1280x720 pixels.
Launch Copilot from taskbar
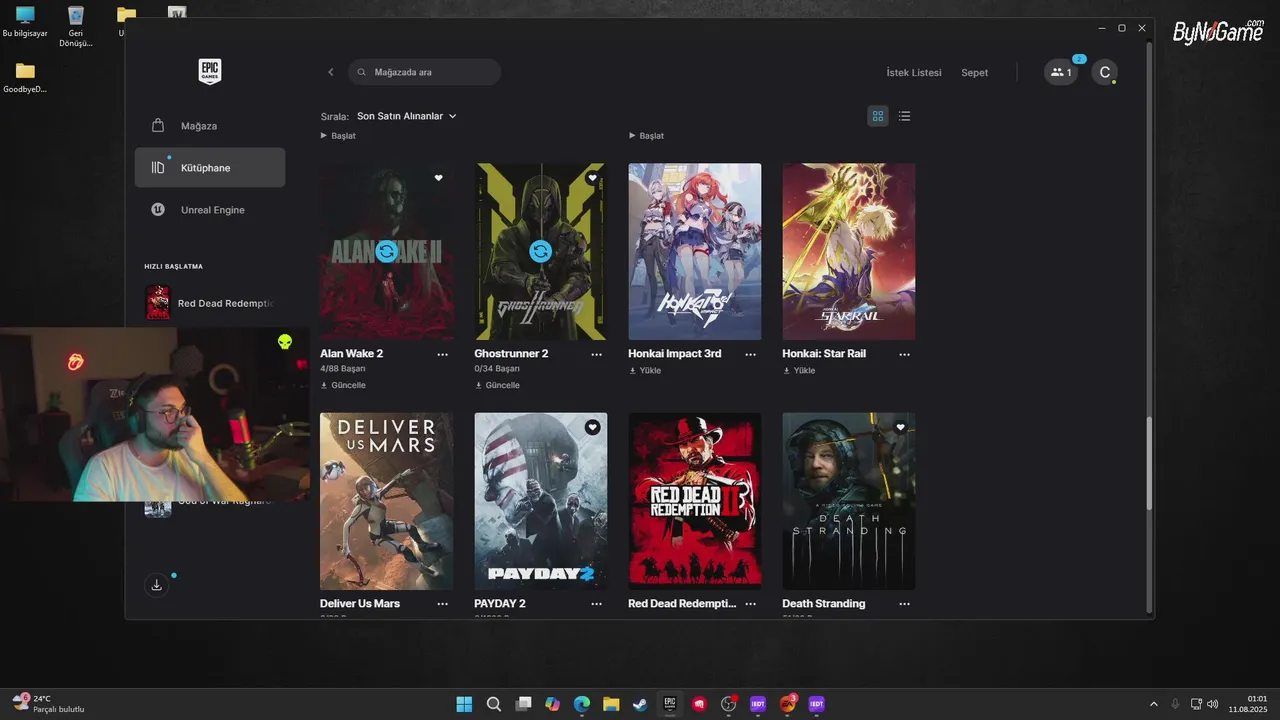point(552,704)
